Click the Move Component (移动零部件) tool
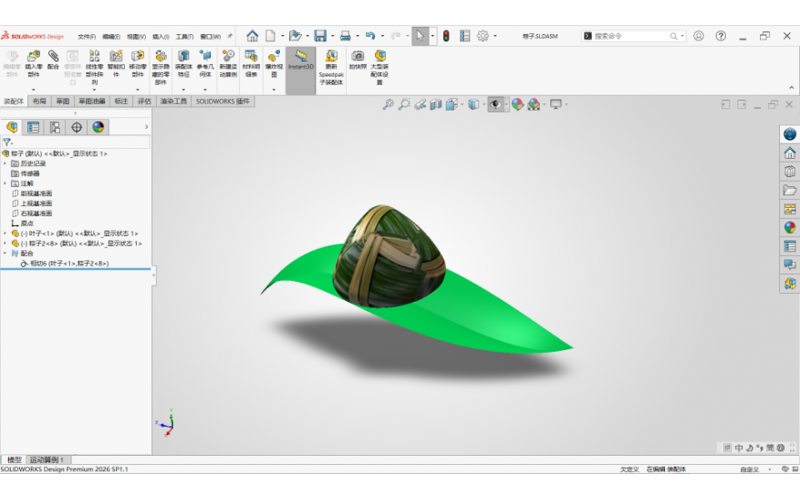 138,63
